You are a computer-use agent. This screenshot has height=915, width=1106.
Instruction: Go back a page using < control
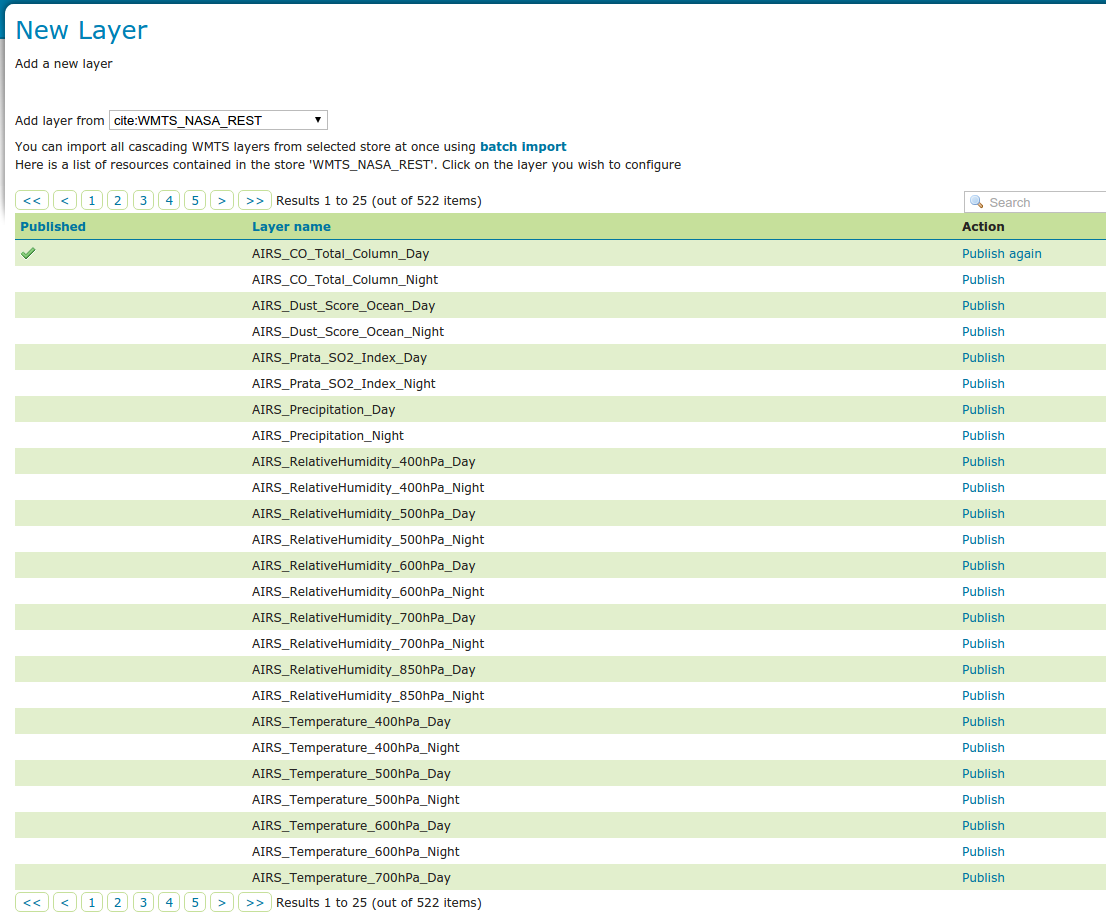coord(64,200)
